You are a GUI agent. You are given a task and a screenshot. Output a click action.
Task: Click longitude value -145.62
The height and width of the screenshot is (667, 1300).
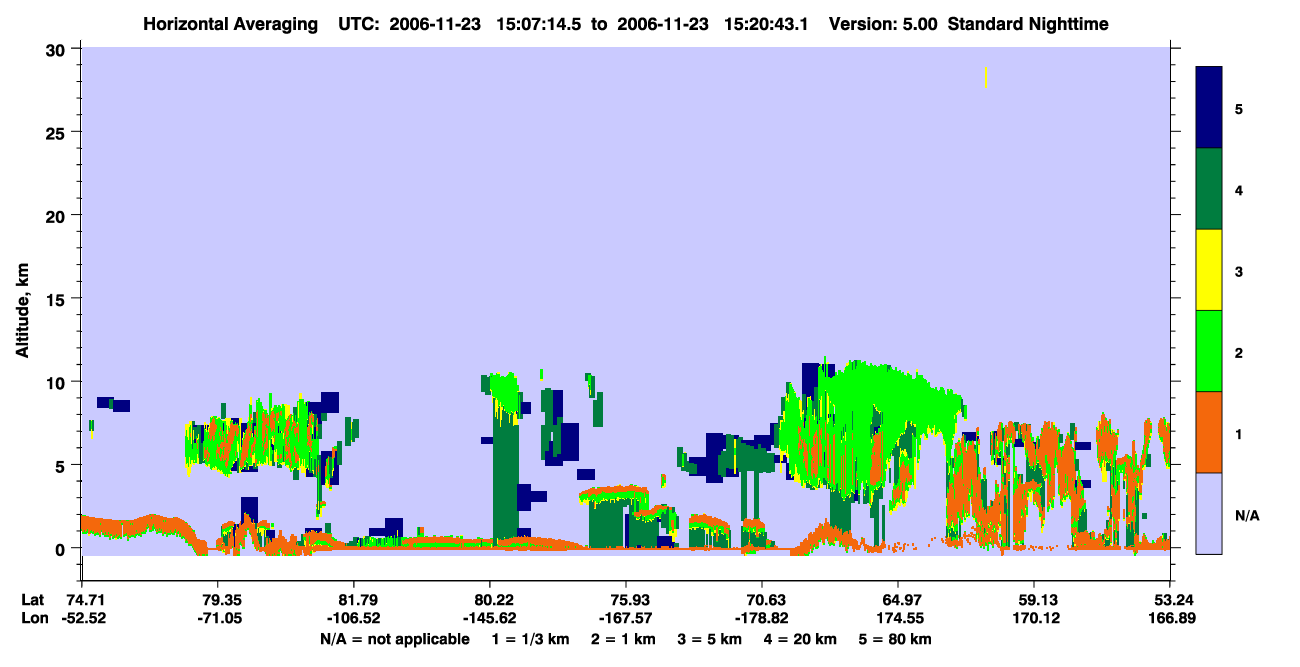pos(490,618)
